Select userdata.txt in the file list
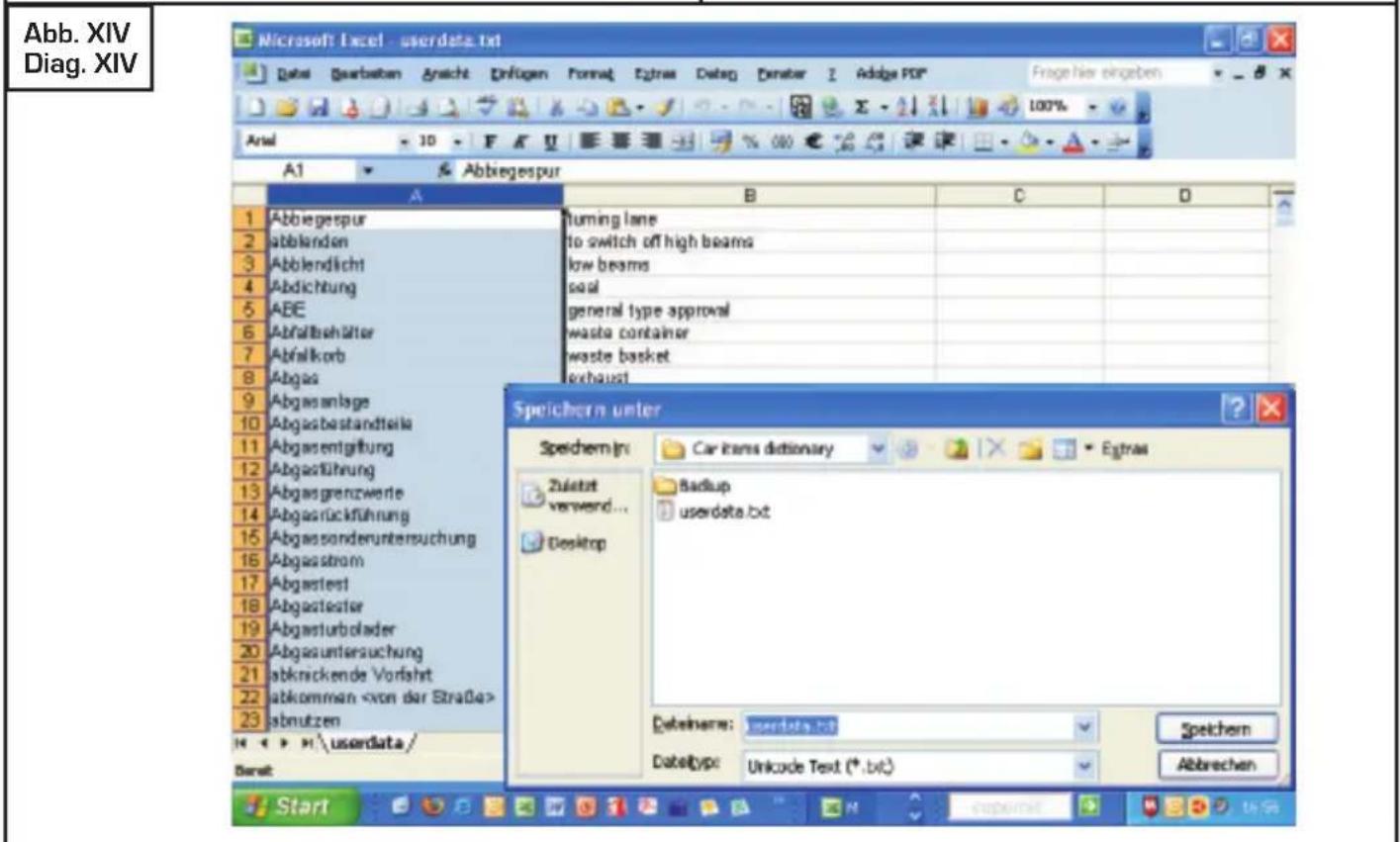This screenshot has width=1400, height=842. coord(713,511)
